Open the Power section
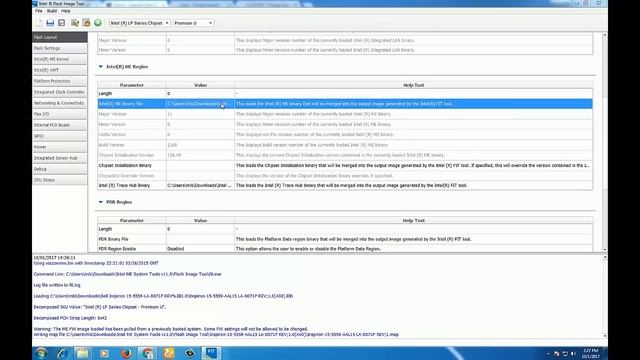Screen dimensions: 640x360 (x=60, y=147)
